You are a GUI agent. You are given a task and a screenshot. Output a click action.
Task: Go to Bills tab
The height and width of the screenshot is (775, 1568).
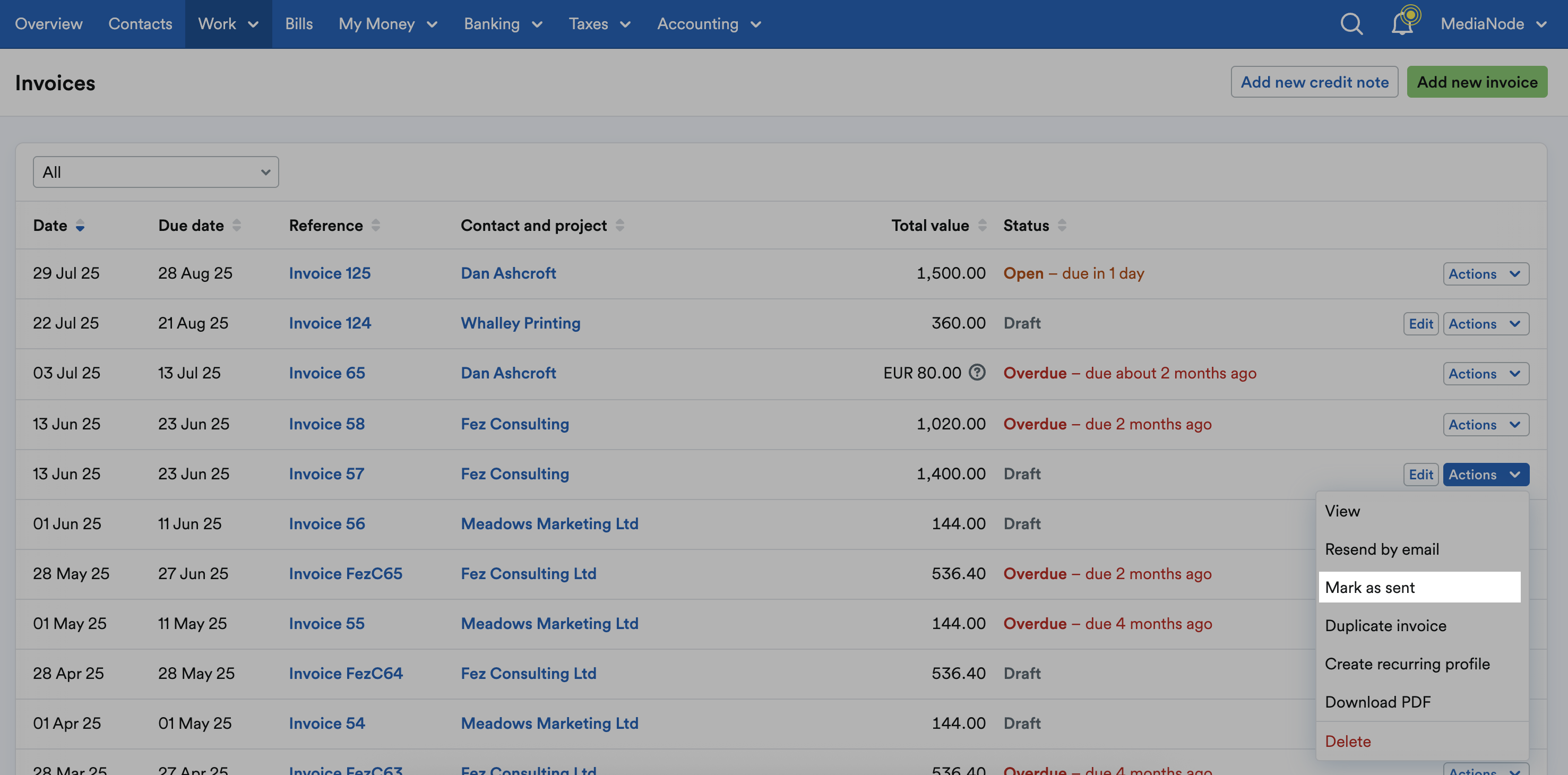coord(299,24)
